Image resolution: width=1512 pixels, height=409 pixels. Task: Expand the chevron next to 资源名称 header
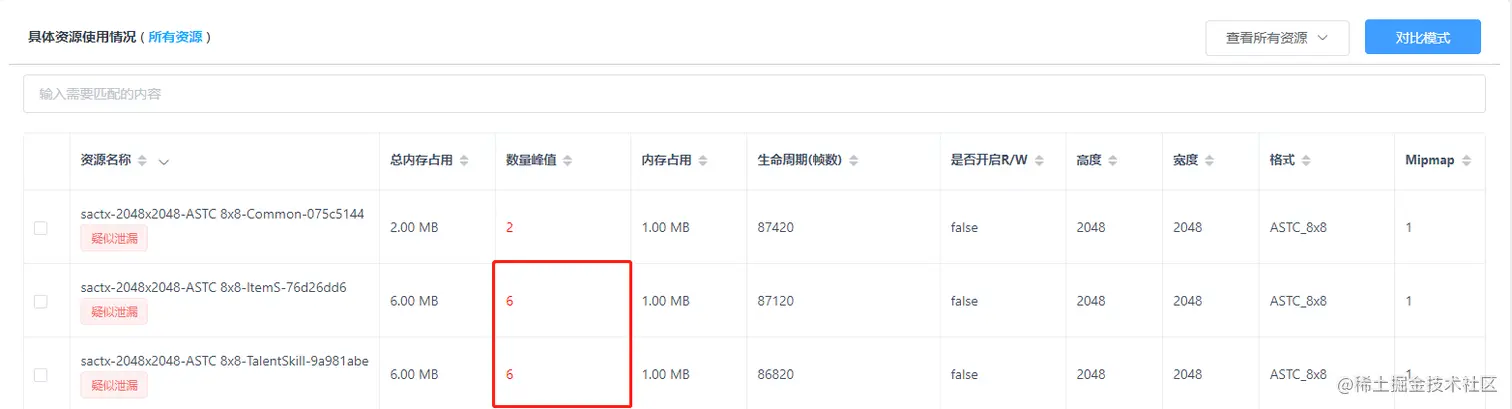click(x=164, y=161)
